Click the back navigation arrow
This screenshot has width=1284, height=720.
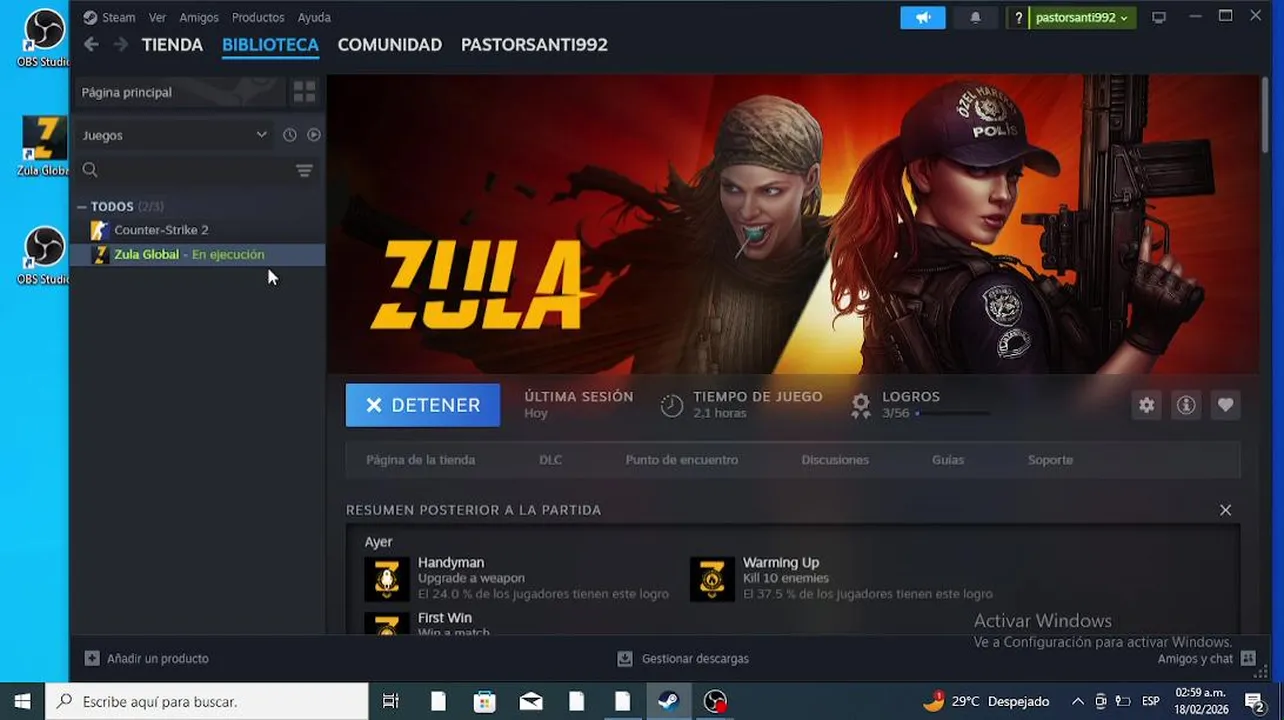91,44
